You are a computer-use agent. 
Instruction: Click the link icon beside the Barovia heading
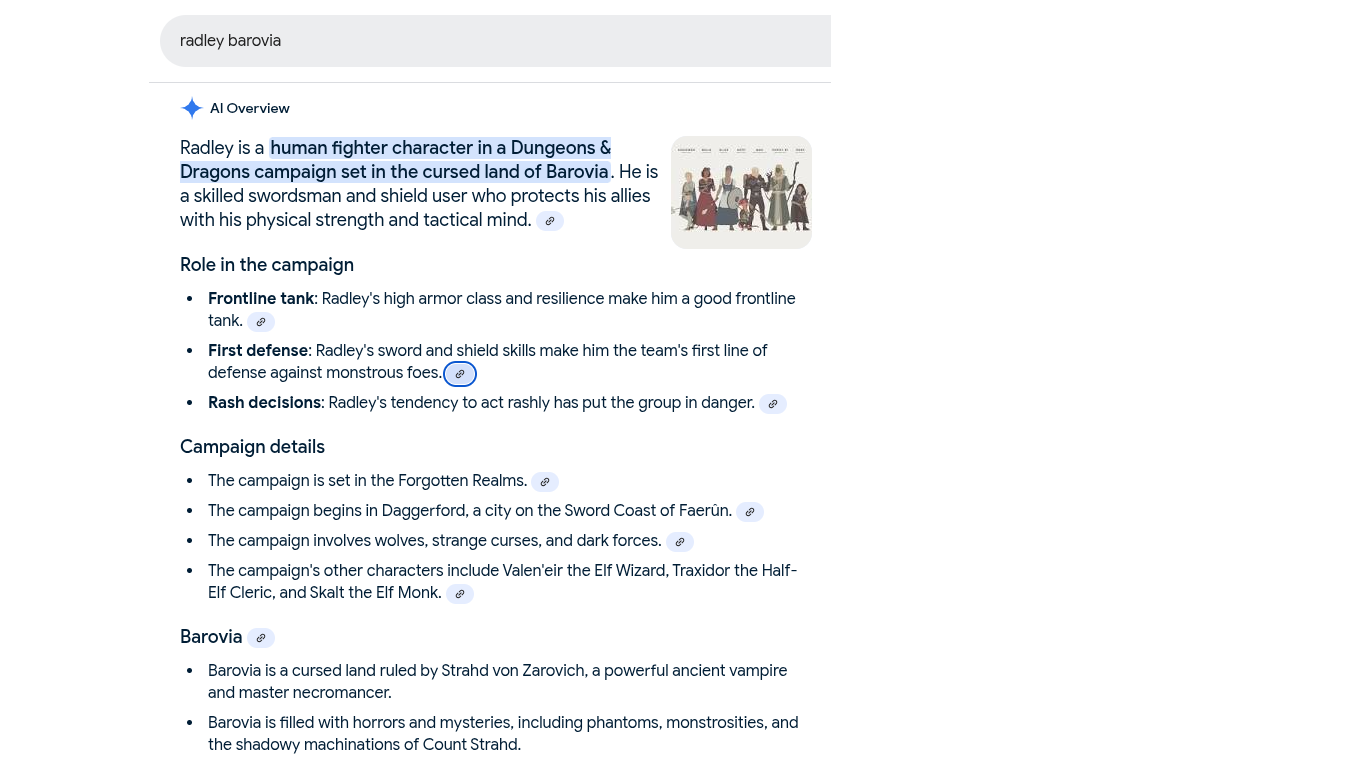(x=261, y=638)
